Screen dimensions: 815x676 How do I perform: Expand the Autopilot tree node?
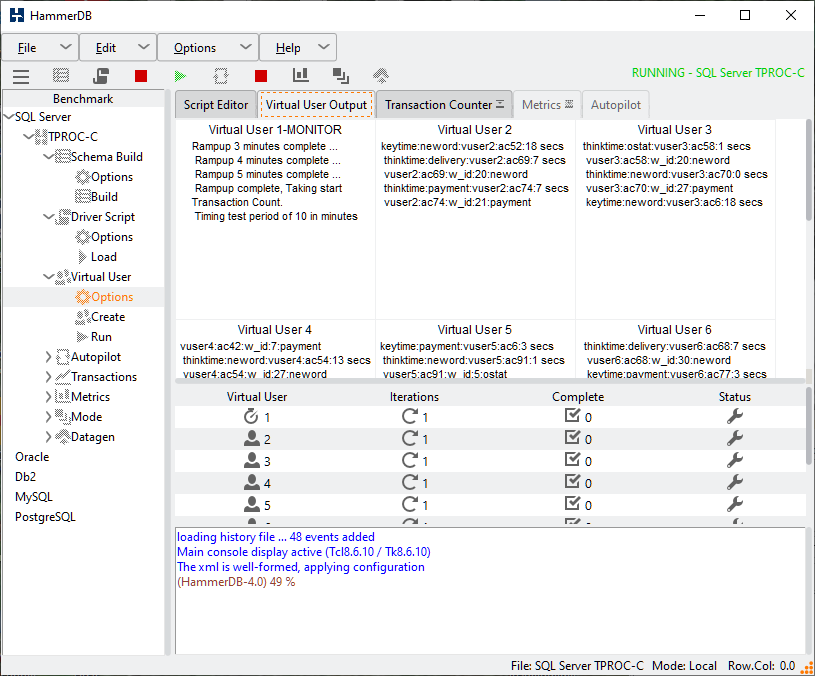pos(48,357)
